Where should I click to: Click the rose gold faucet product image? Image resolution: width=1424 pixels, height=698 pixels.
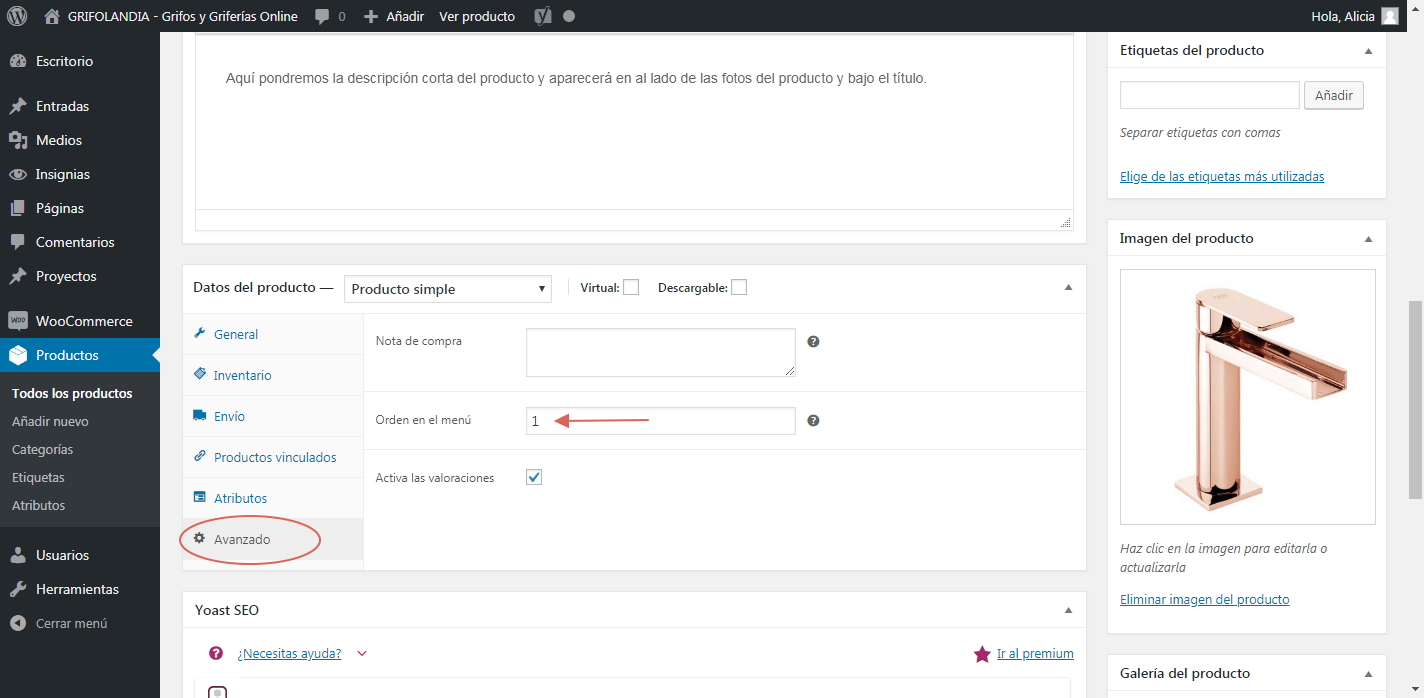[1248, 397]
